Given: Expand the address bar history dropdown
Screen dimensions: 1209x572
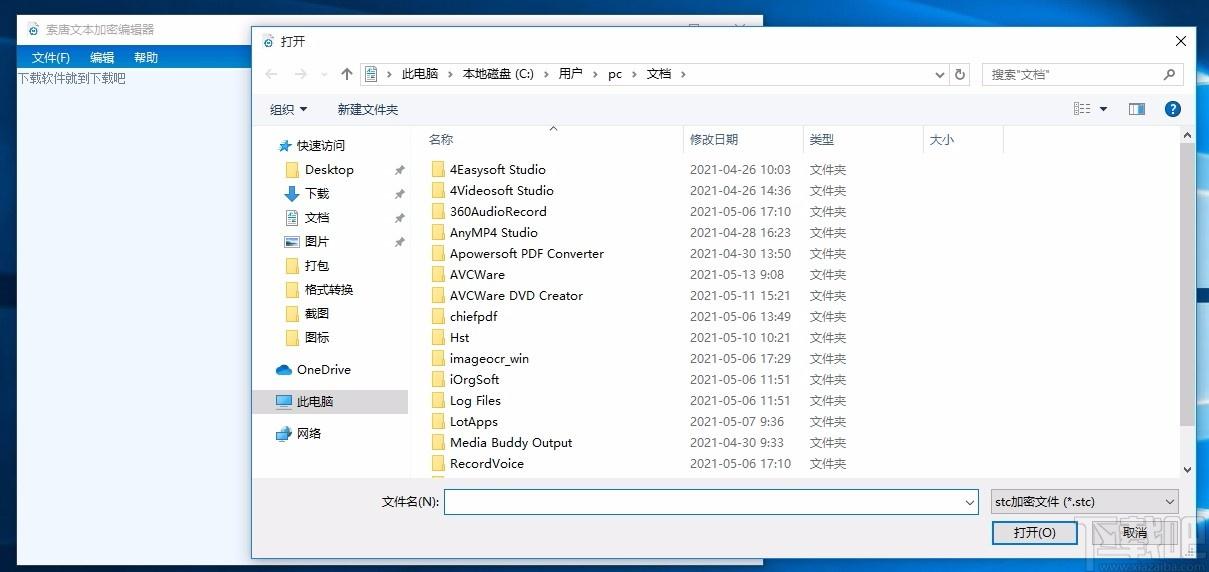Looking at the screenshot, I should pos(940,74).
